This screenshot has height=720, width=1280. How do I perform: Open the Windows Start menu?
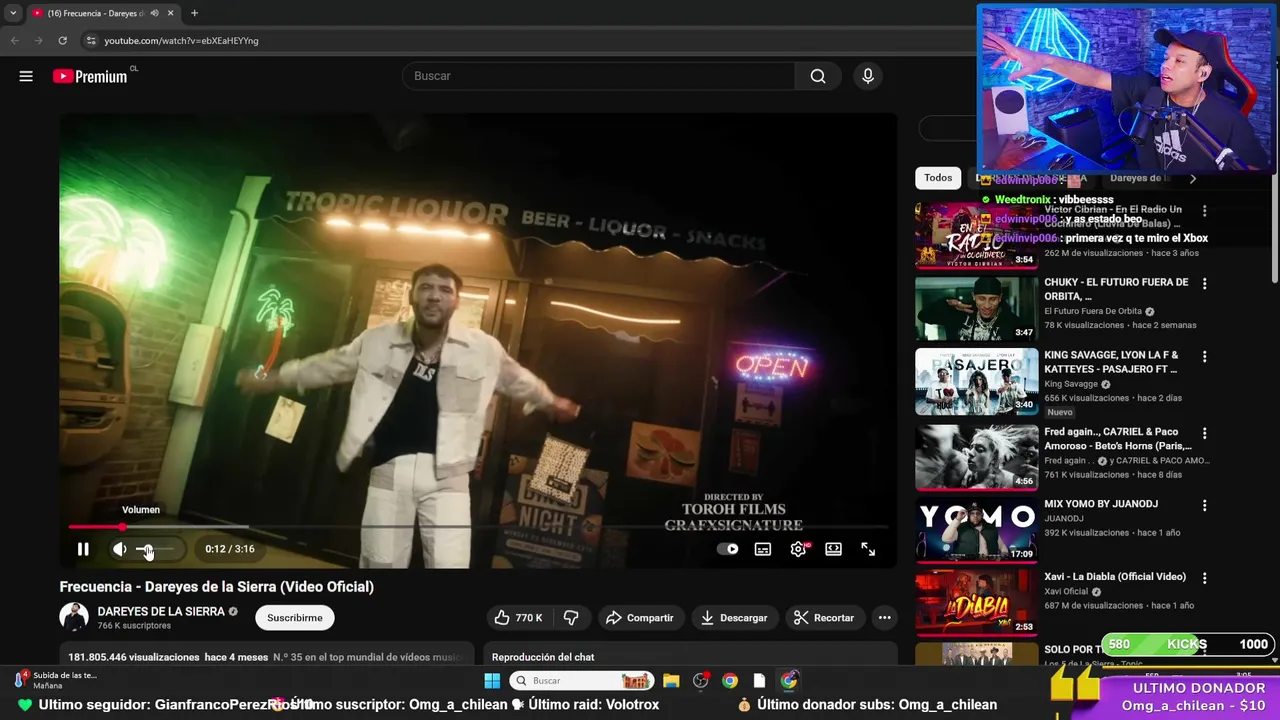click(x=492, y=681)
